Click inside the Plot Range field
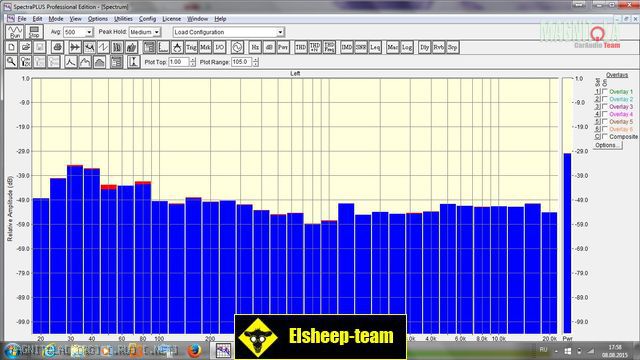The image size is (640, 360). point(242,62)
